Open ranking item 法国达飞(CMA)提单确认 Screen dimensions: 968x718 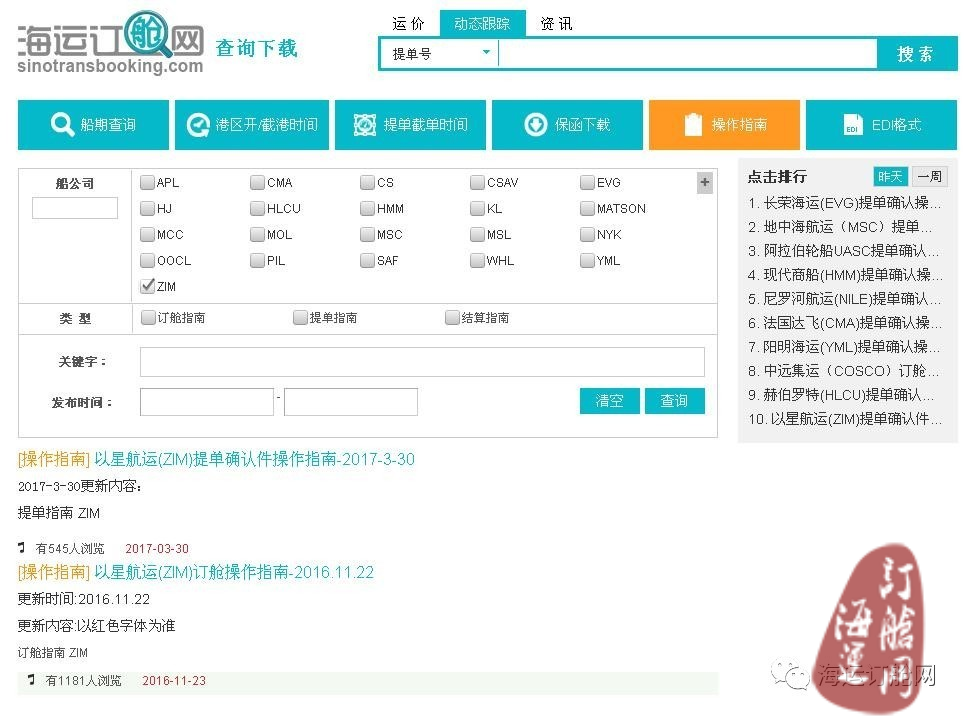click(845, 323)
